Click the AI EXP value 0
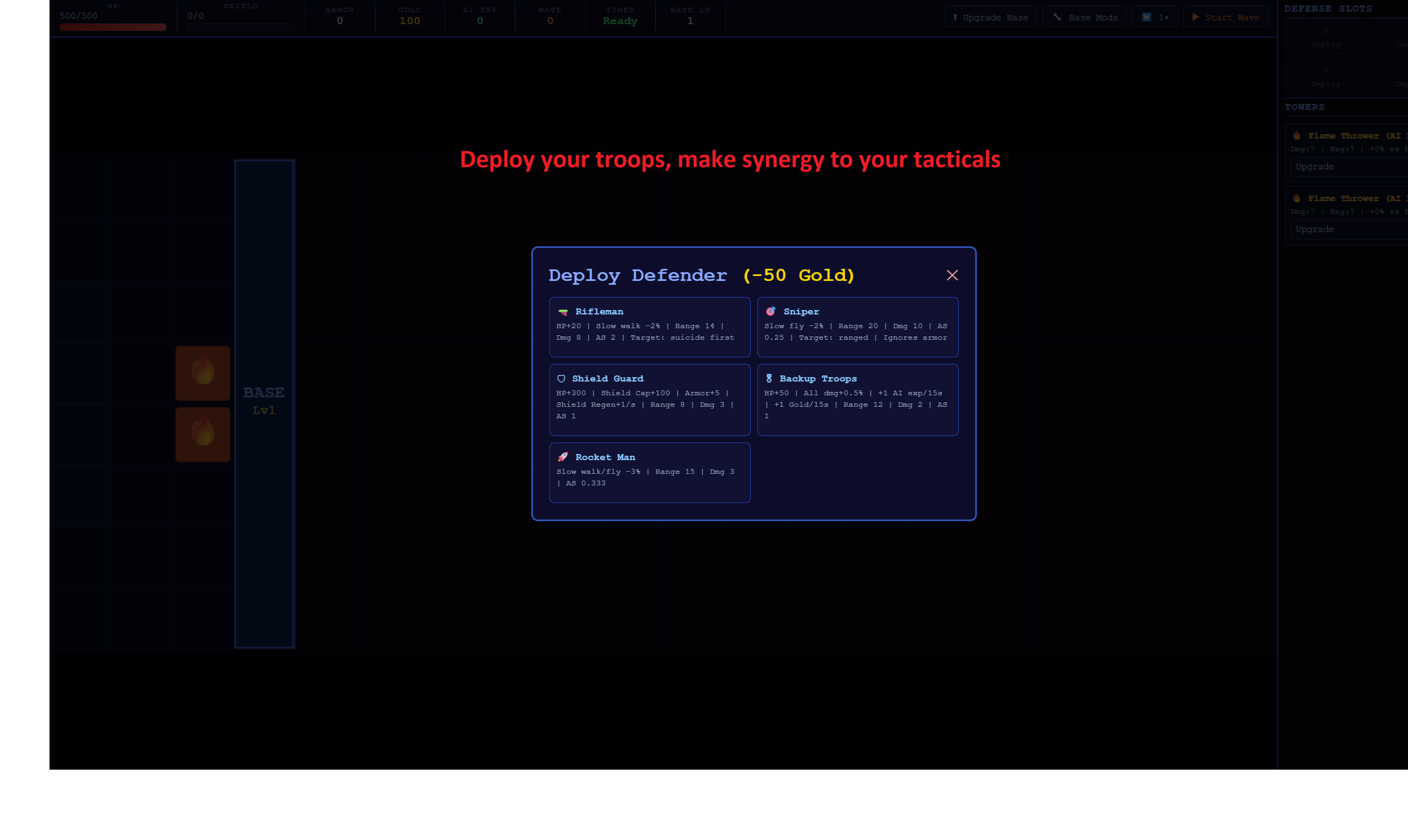The image size is (1408, 840). pyautogui.click(x=480, y=21)
